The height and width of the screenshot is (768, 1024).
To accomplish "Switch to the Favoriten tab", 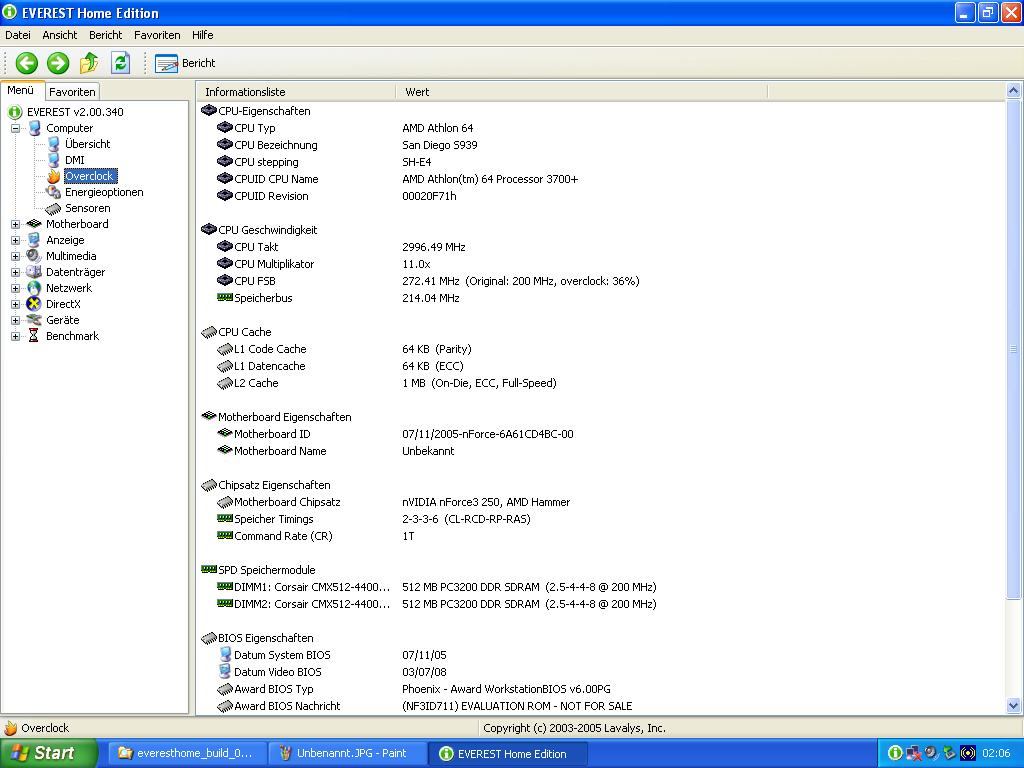I will pyautogui.click(x=72, y=92).
